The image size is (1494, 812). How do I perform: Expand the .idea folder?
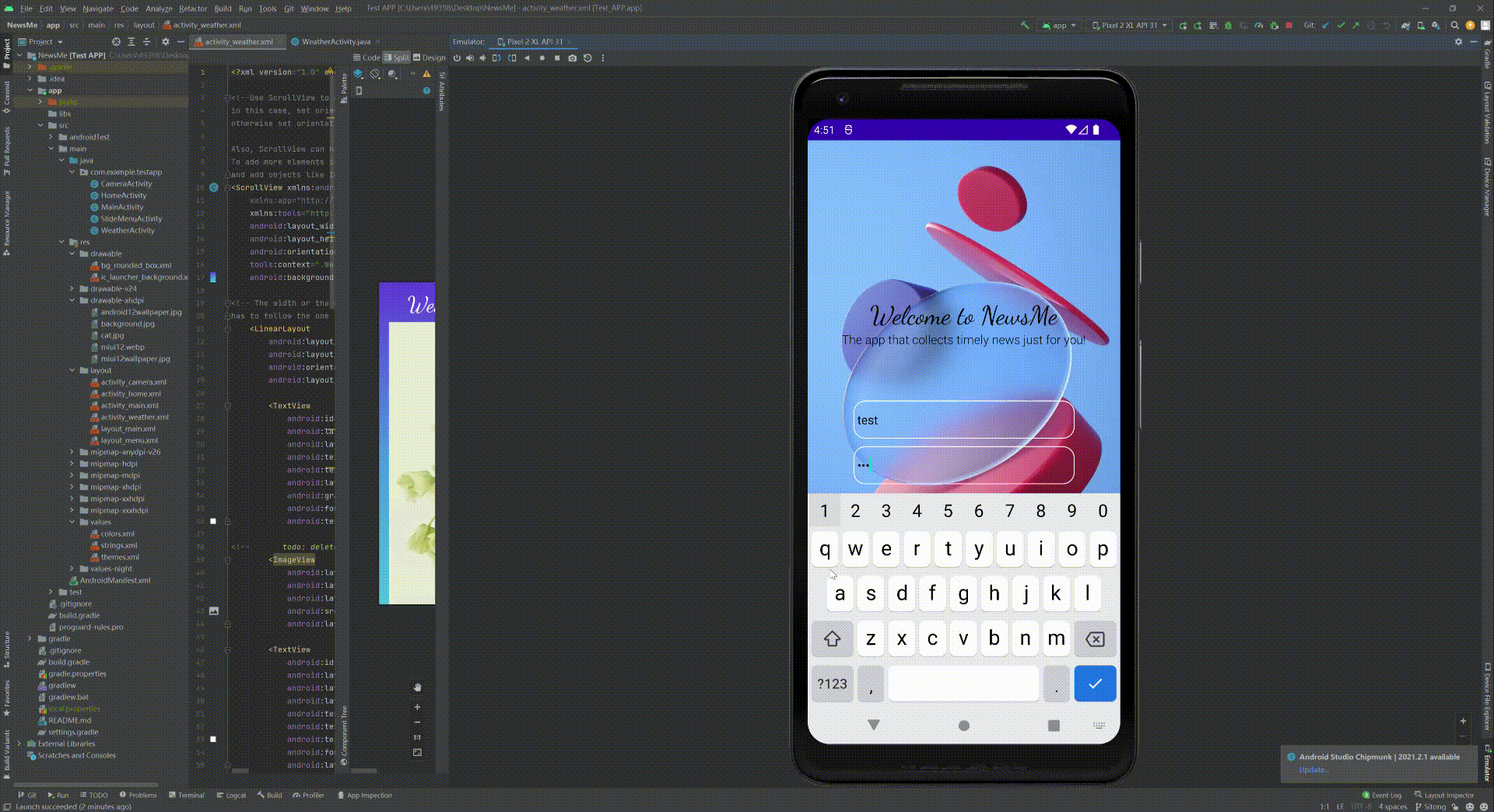30,79
